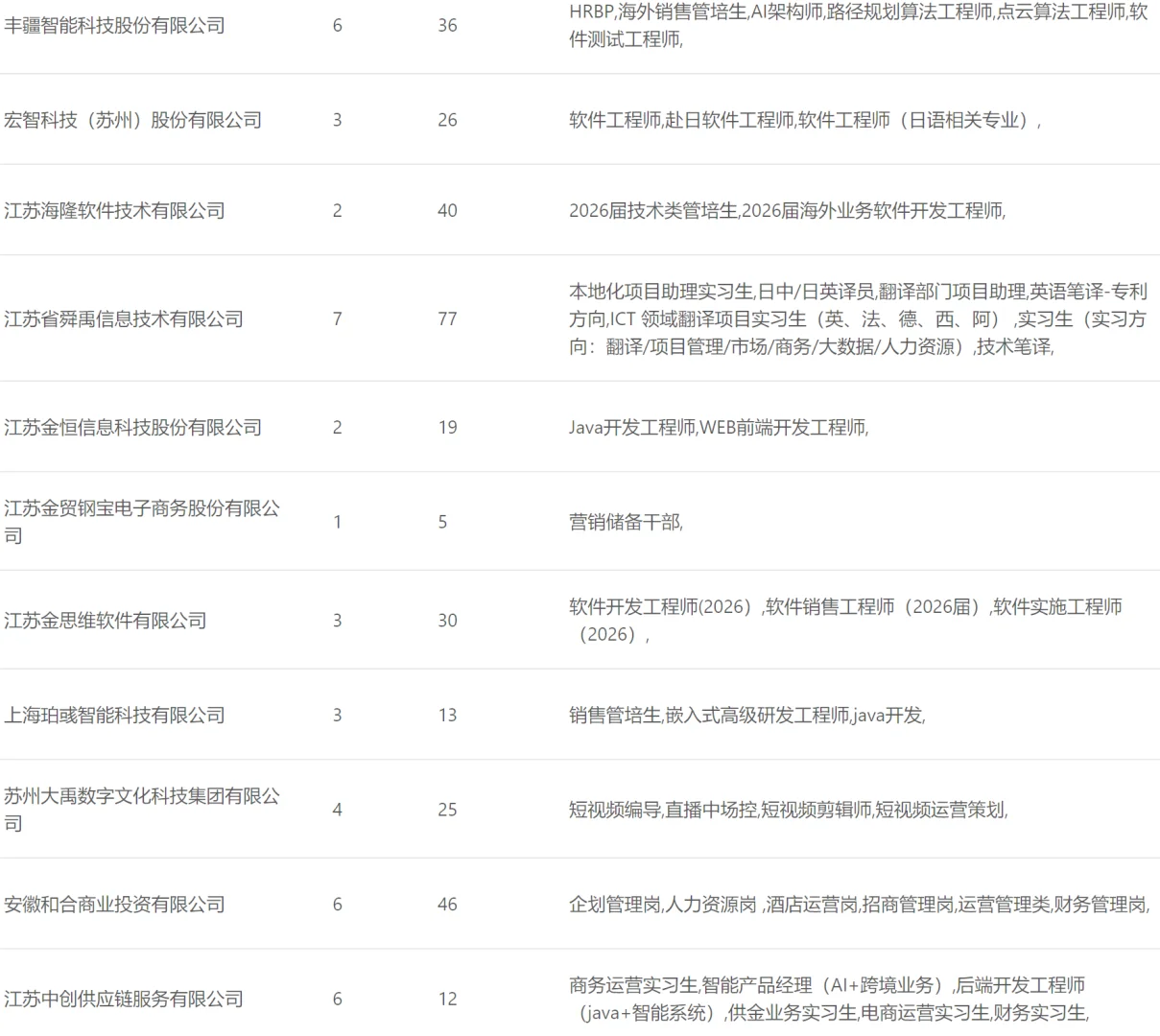Viewport: 1160px width, 1036px height.
Task: Click position count 2 in 江苏金恒 row
Action: (x=337, y=427)
